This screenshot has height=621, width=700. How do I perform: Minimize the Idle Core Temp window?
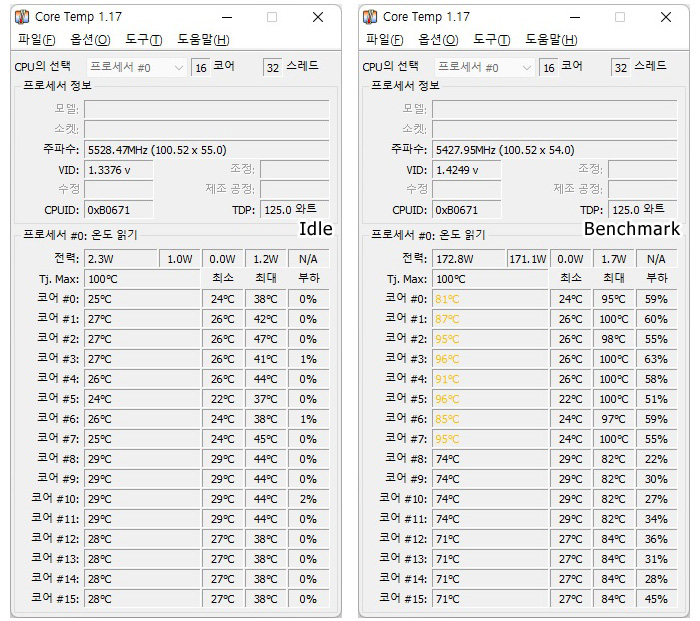[x=227, y=17]
